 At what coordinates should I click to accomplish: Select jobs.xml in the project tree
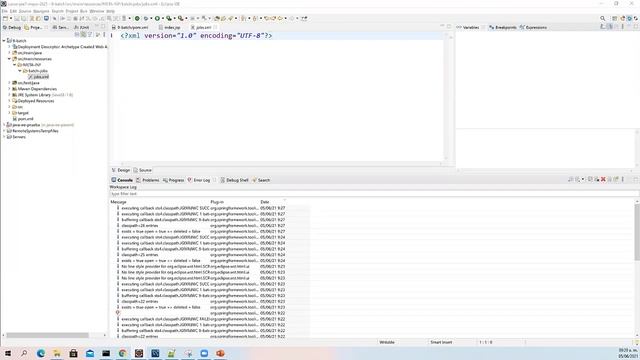(x=38, y=77)
